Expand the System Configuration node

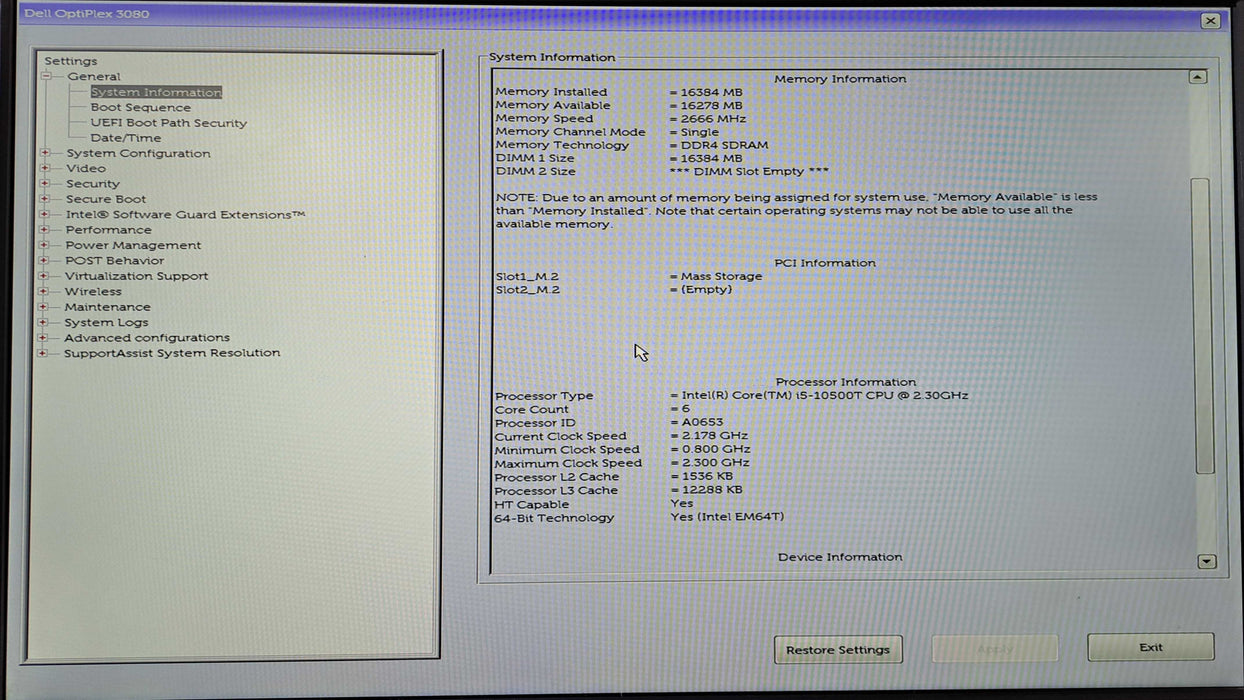pos(45,153)
